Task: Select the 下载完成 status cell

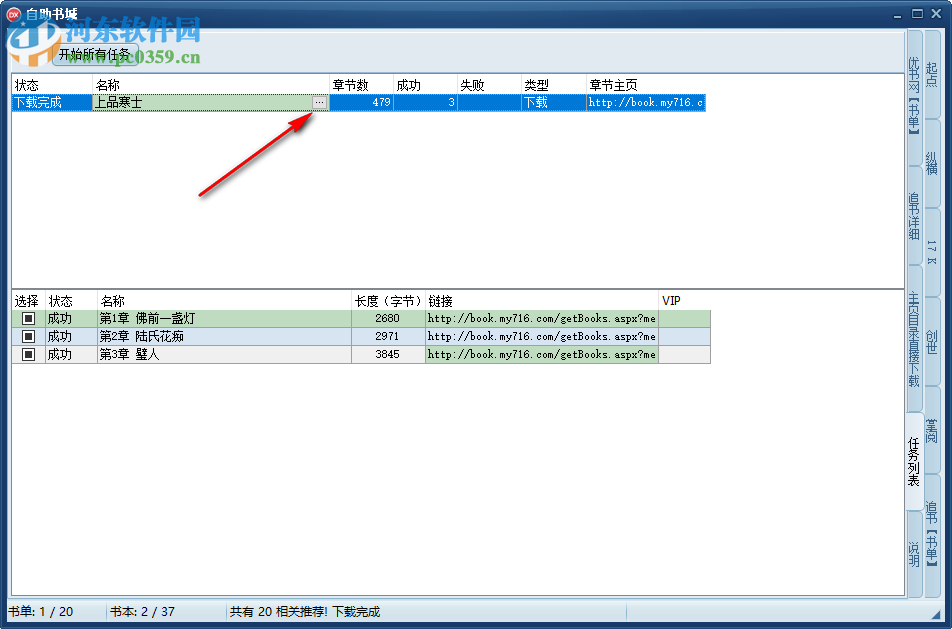Action: tap(52, 103)
